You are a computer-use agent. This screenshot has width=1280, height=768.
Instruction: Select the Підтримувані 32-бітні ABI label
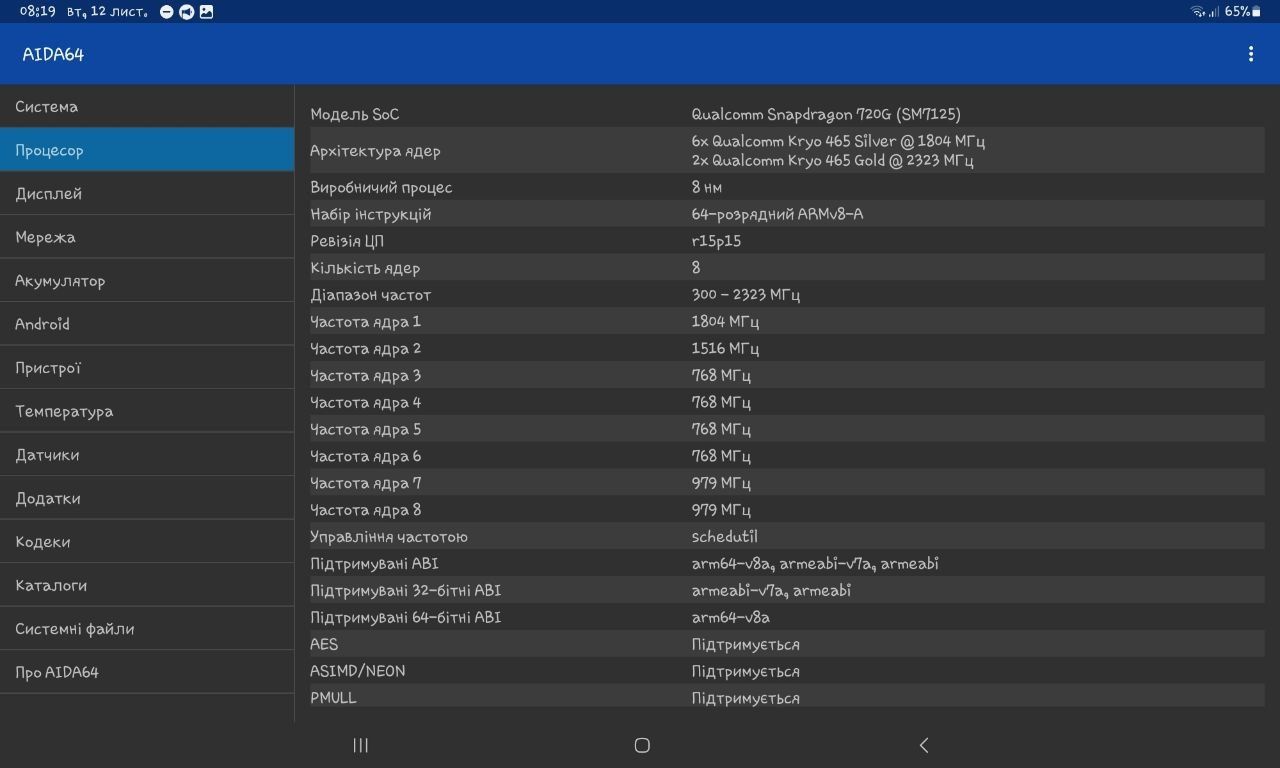tap(405, 591)
